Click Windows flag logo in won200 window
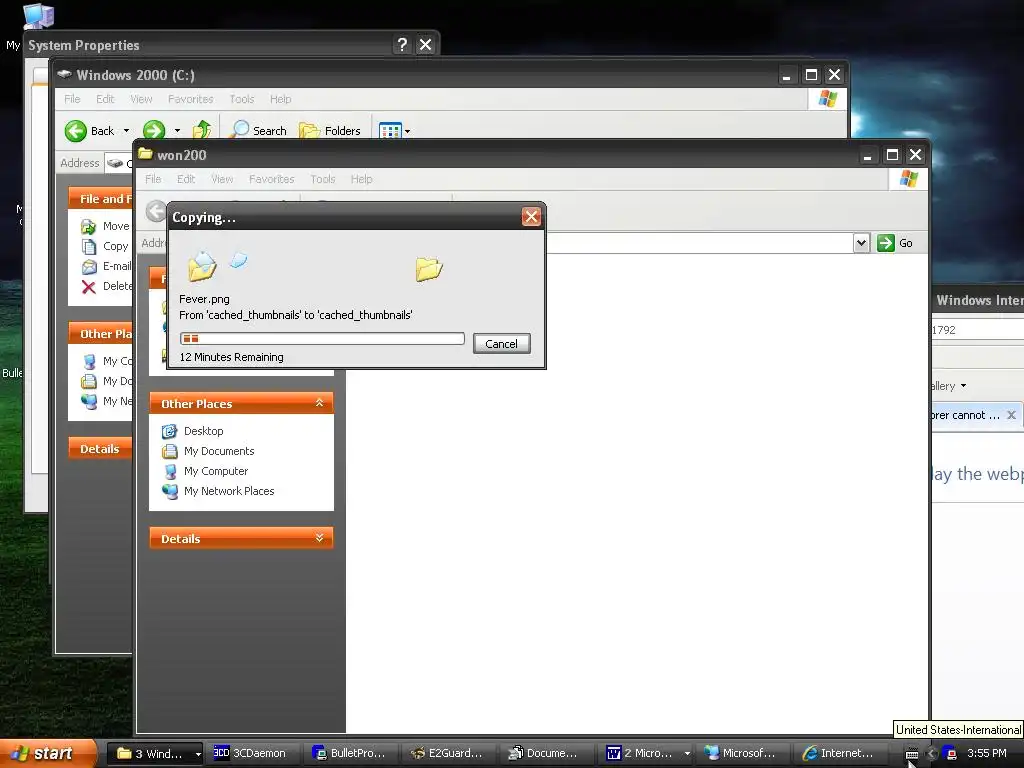1024x768 pixels. (x=908, y=178)
